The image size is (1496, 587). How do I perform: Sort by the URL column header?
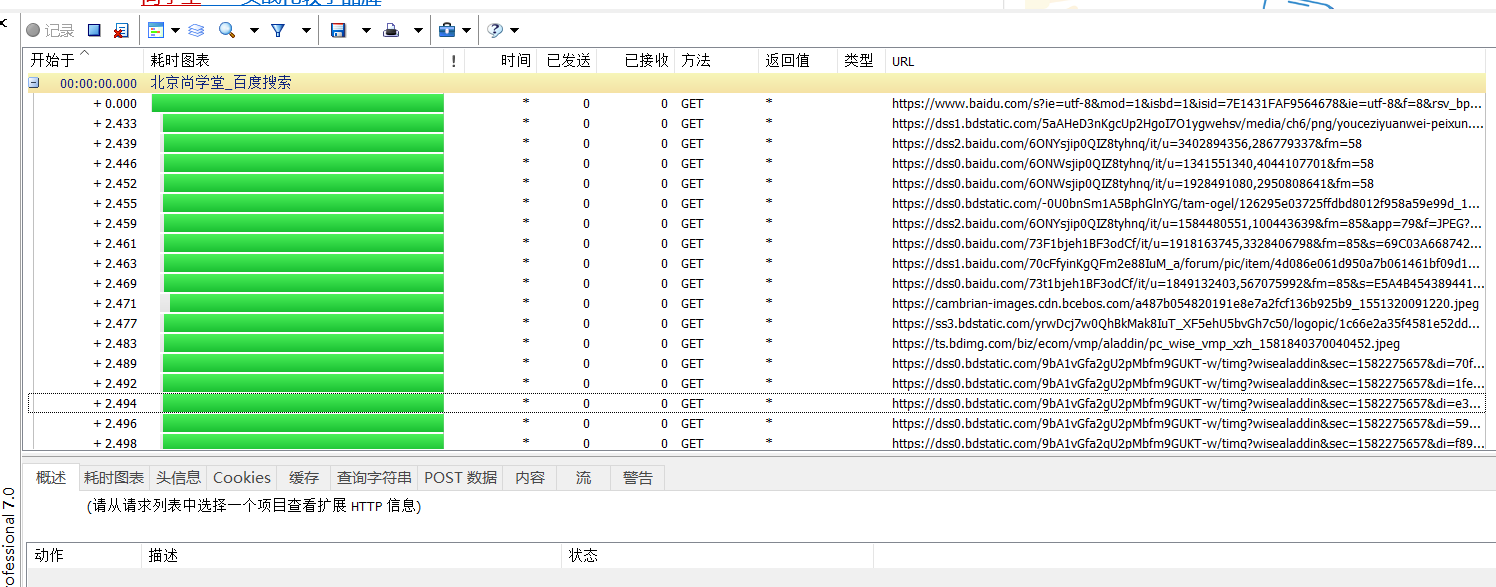pyautogui.click(x=1186, y=61)
